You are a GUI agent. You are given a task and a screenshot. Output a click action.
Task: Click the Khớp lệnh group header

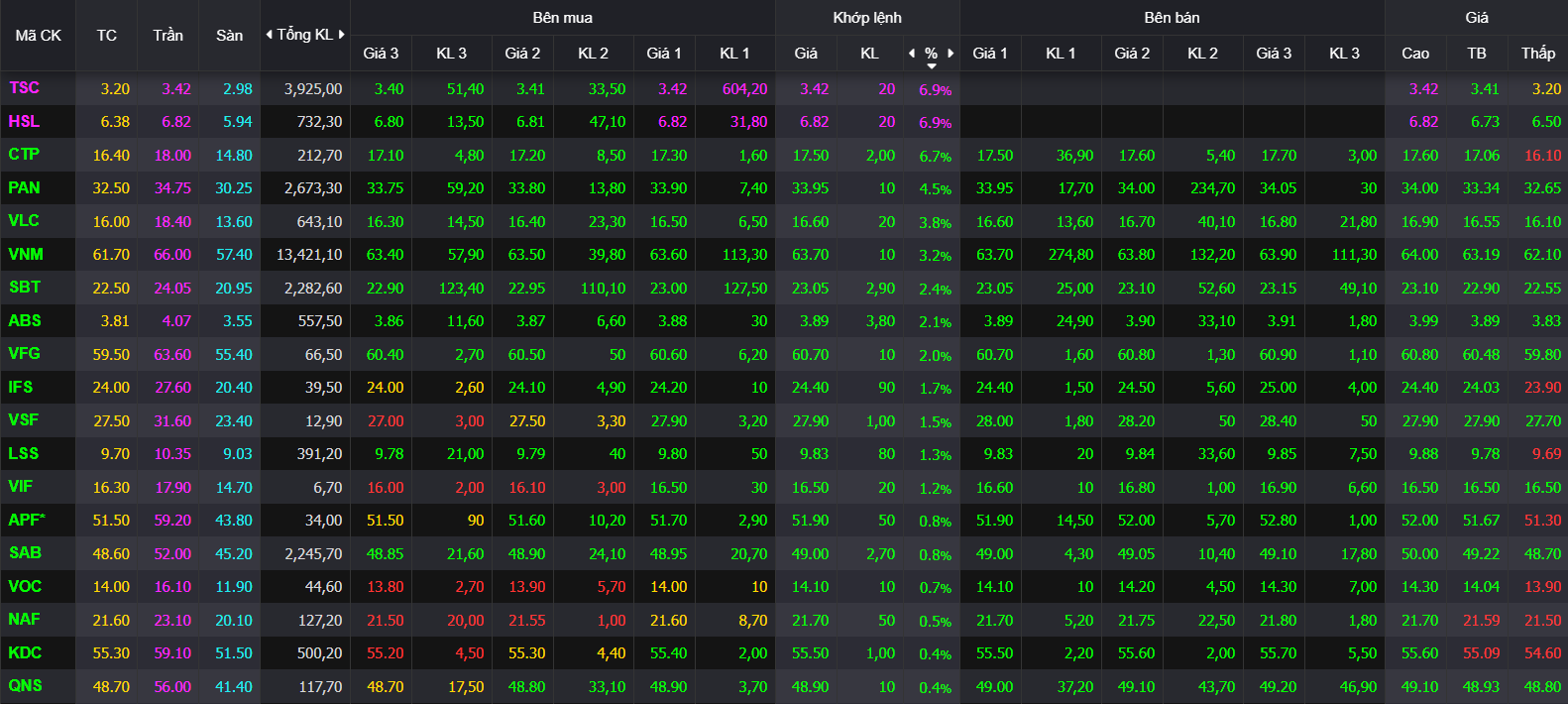[867, 18]
